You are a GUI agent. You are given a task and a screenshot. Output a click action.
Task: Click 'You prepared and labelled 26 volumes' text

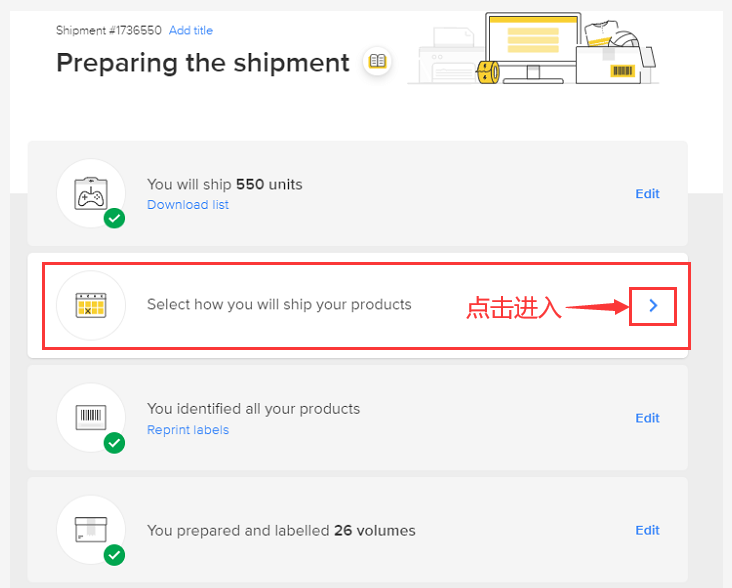pos(281,531)
